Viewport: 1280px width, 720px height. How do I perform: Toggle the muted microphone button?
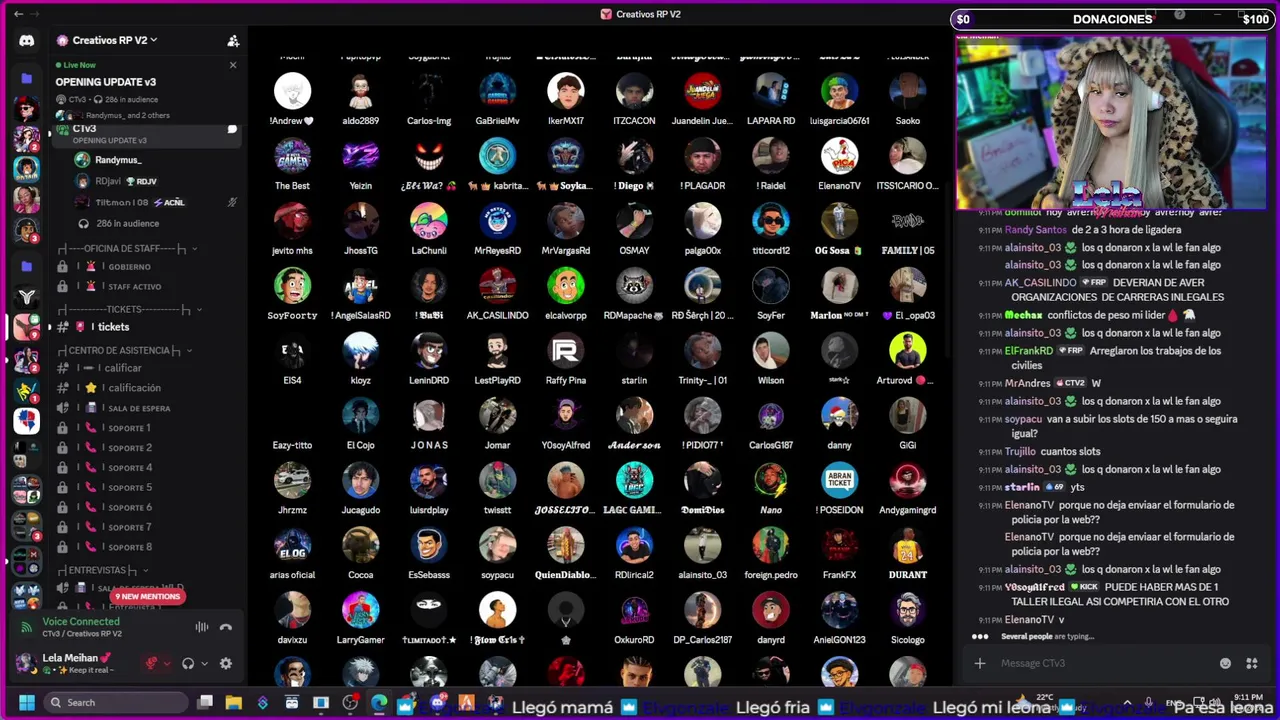(x=152, y=663)
